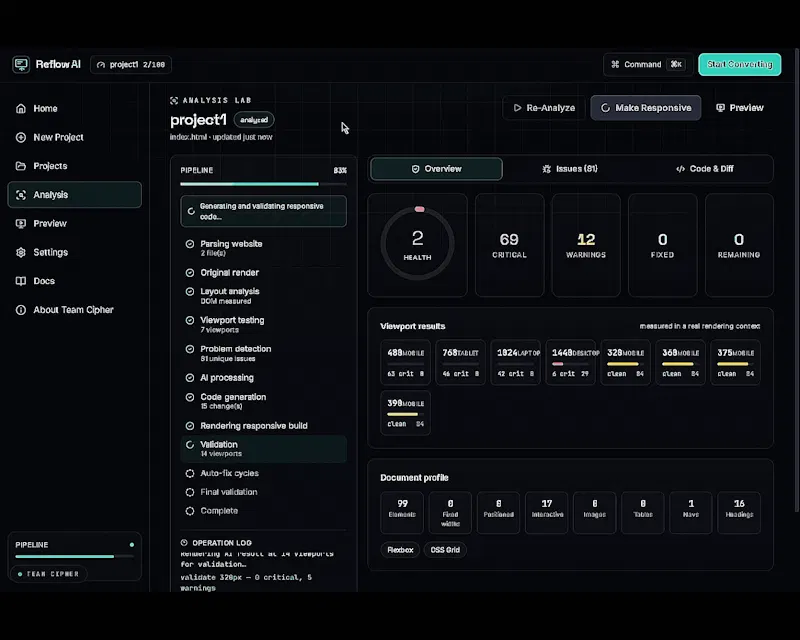Switch to the Code & Diff tab
The width and height of the screenshot is (800, 640).
tap(705, 169)
